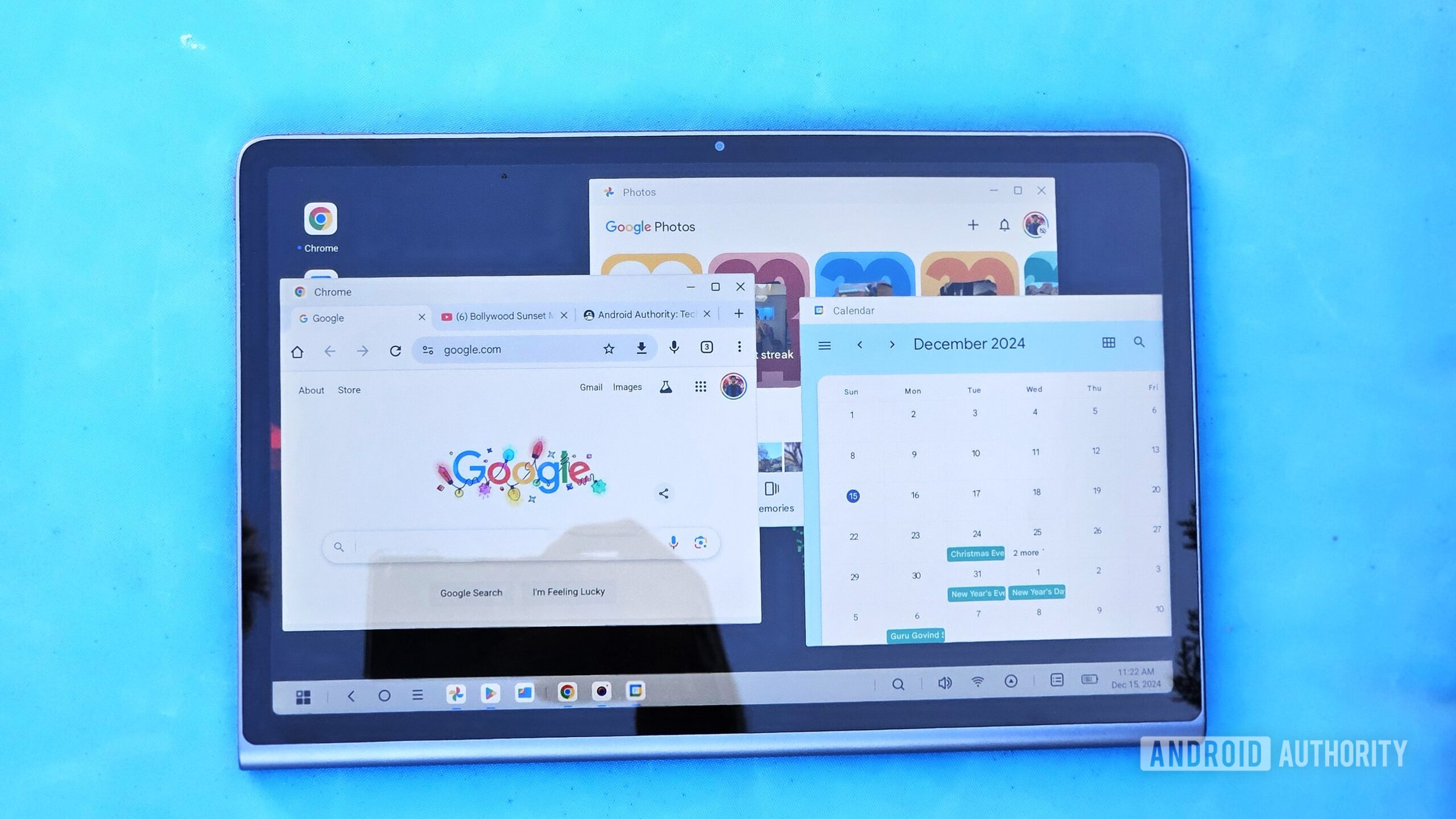Click December 25 Christmas Eve event

pos(975,553)
